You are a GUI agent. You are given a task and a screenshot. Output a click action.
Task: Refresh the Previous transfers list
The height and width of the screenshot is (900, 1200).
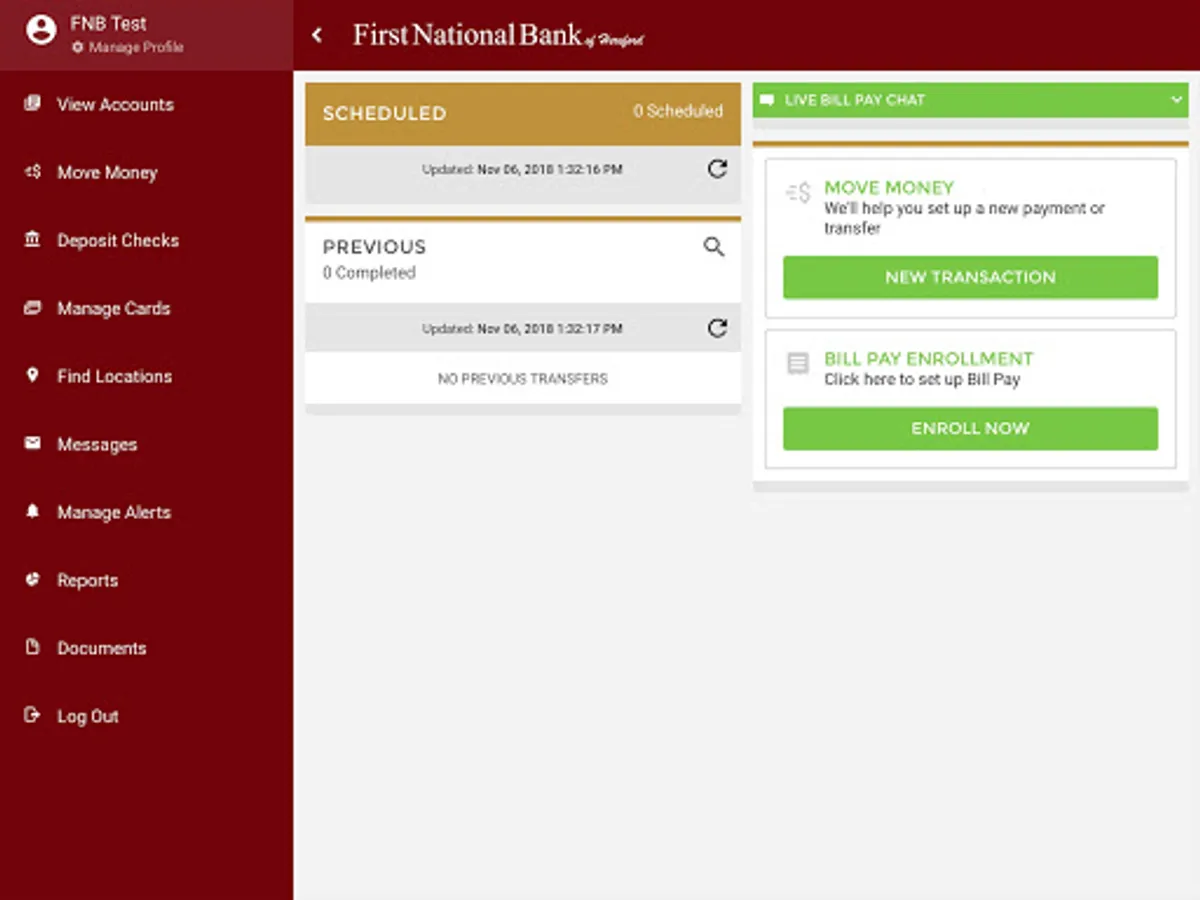click(717, 327)
